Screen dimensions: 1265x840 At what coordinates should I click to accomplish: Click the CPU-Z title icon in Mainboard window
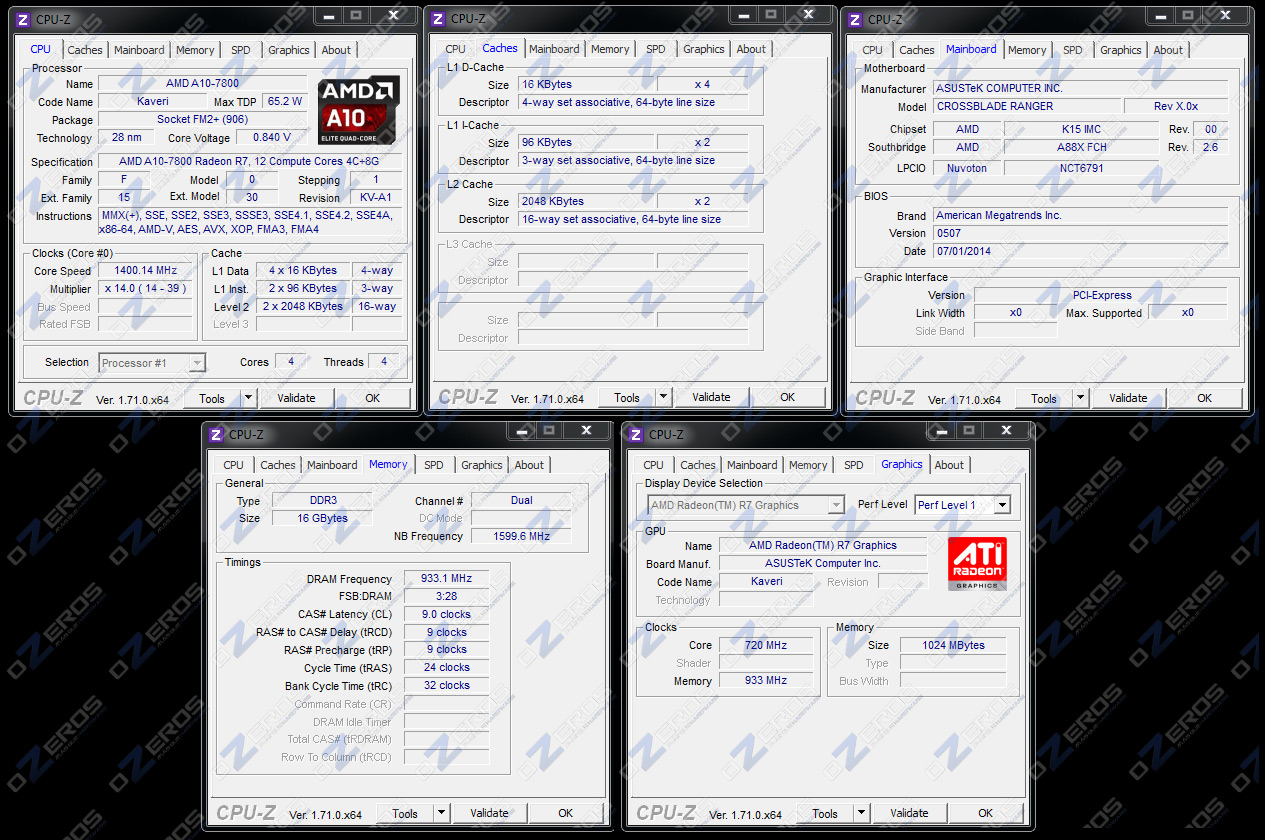click(856, 19)
